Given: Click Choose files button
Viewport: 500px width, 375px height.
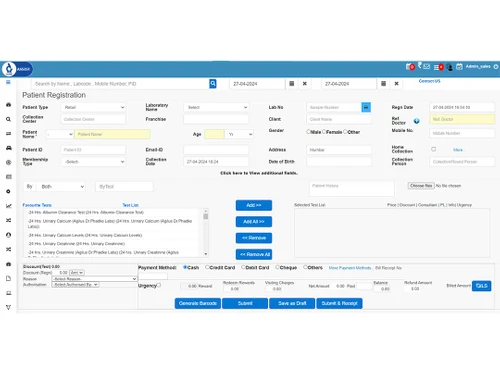Looking at the screenshot, I should 421,186.
